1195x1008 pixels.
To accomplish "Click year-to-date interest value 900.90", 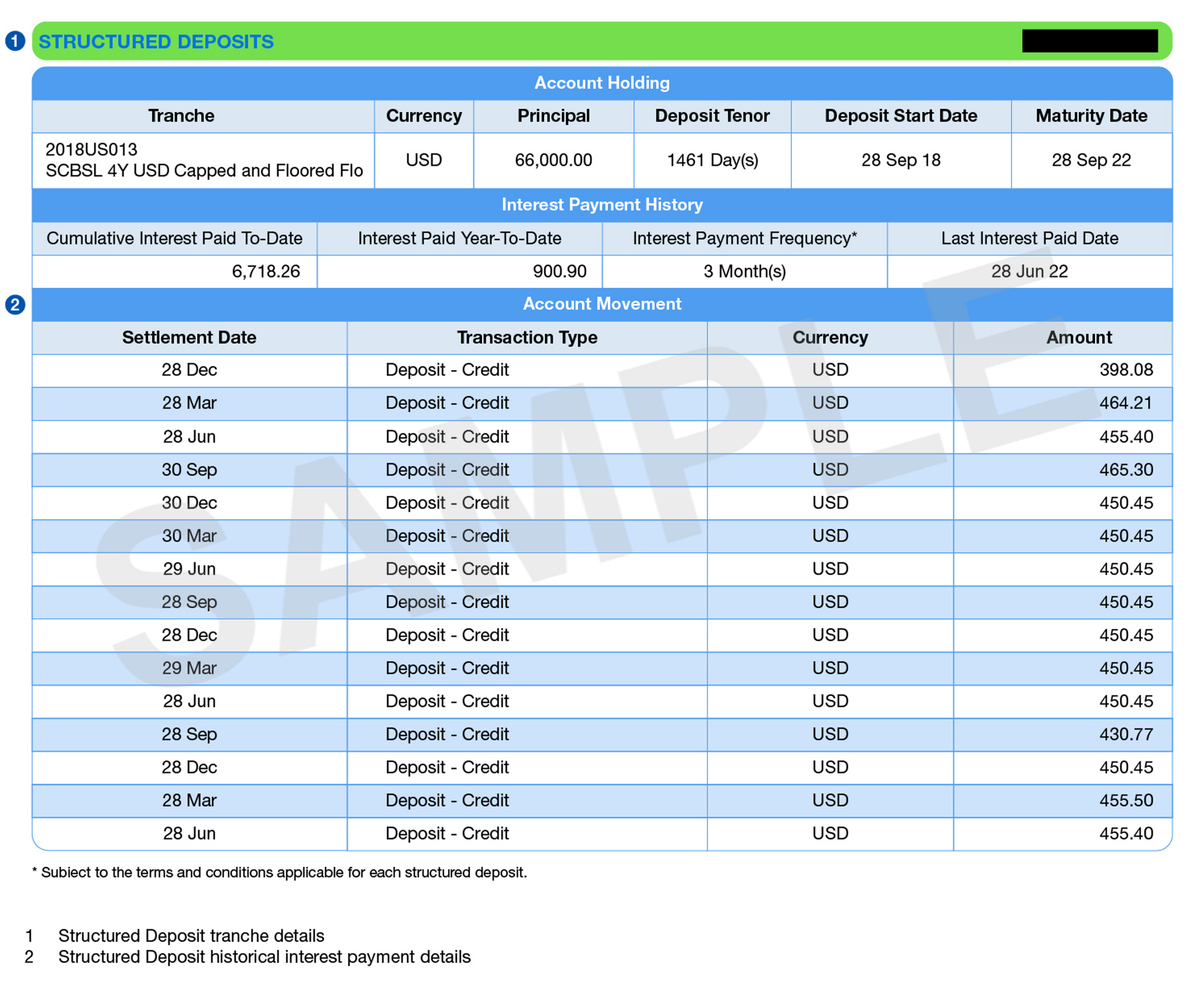I will tap(560, 271).
